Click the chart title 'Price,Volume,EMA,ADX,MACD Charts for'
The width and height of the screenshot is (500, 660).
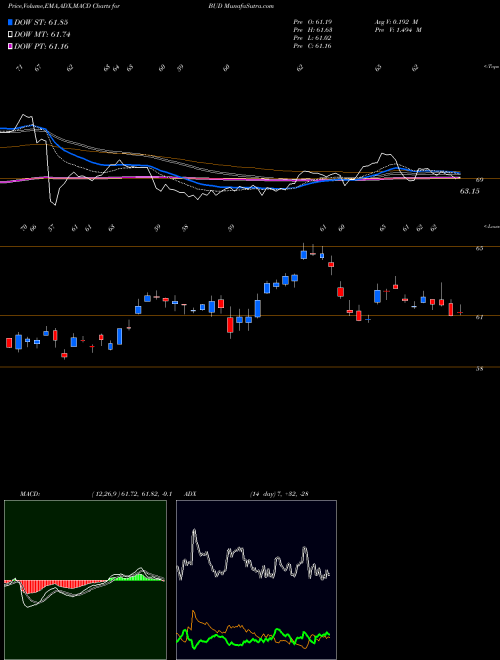tap(64, 6)
